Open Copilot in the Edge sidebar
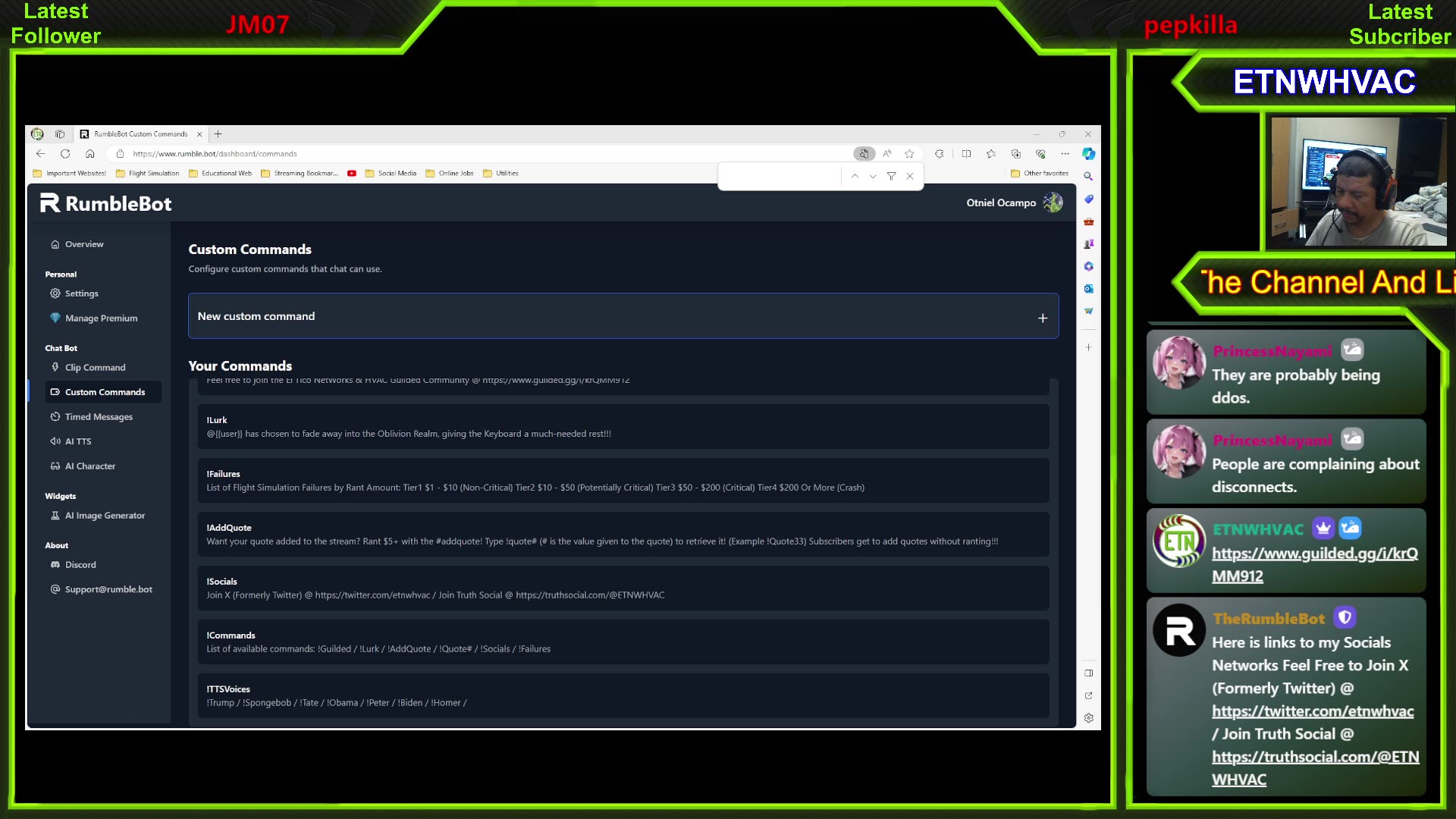This screenshot has height=819, width=1456. 1089,154
